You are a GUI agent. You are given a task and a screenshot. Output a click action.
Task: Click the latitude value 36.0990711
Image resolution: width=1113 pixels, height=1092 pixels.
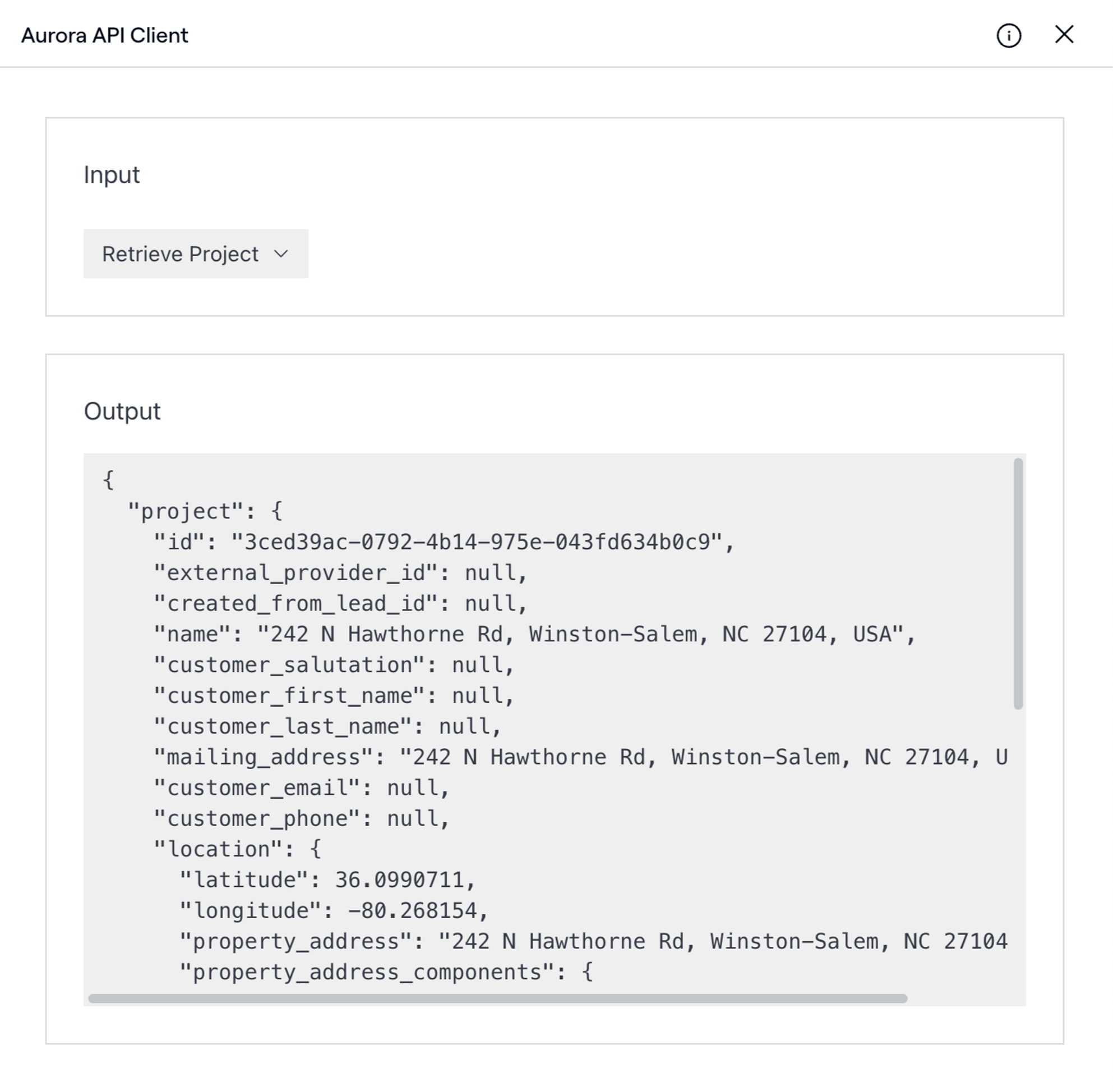[x=400, y=880]
